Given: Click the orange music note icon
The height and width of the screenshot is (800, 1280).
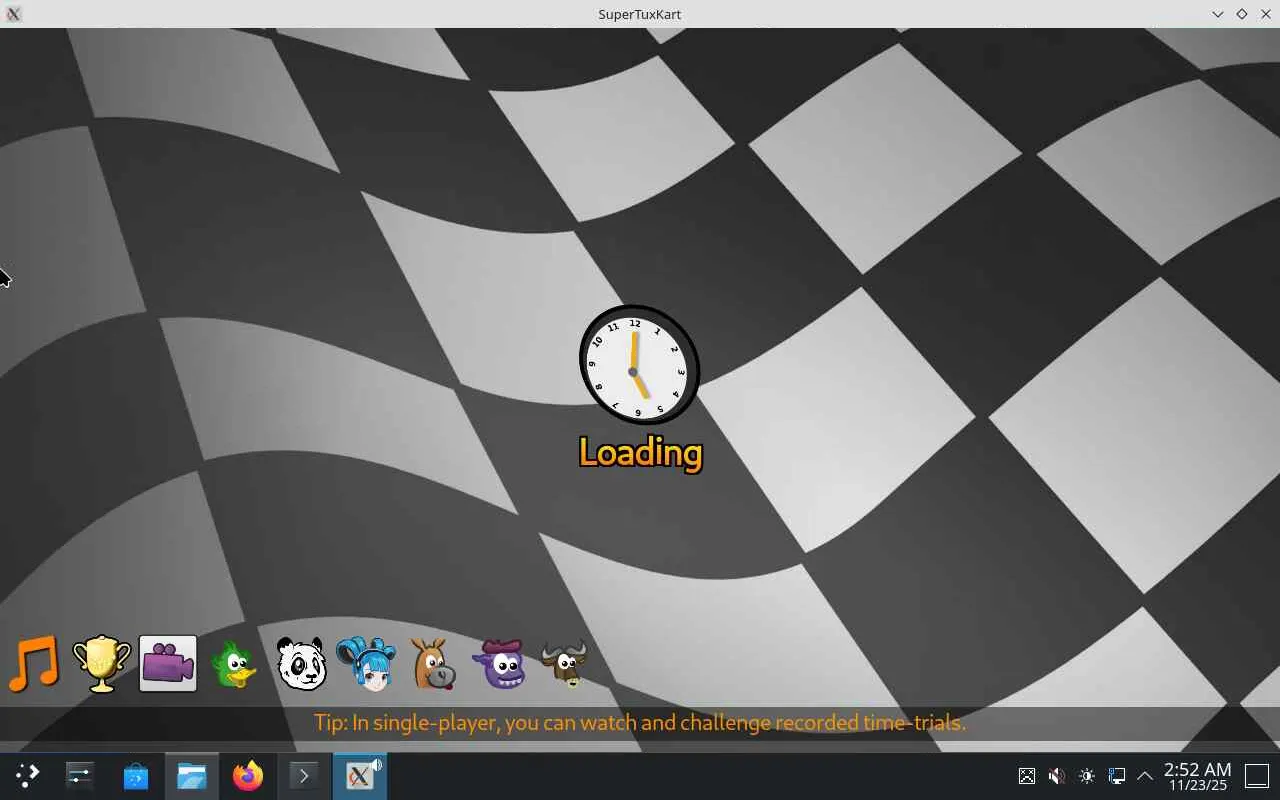Looking at the screenshot, I should point(34,664).
